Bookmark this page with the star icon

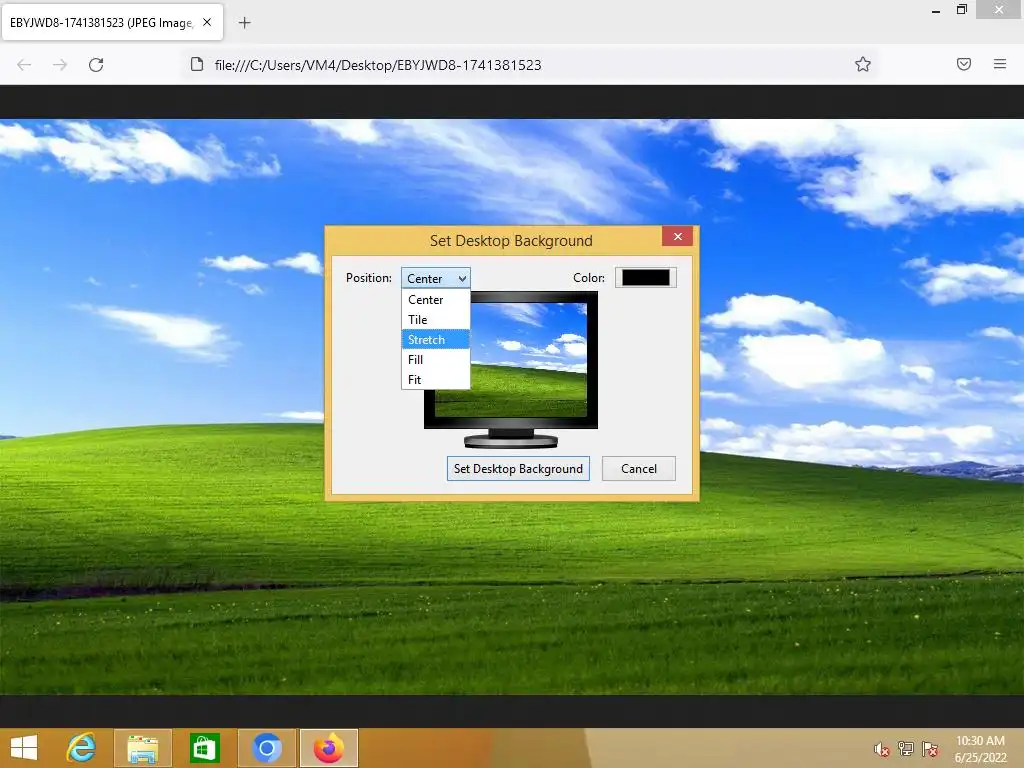point(863,64)
